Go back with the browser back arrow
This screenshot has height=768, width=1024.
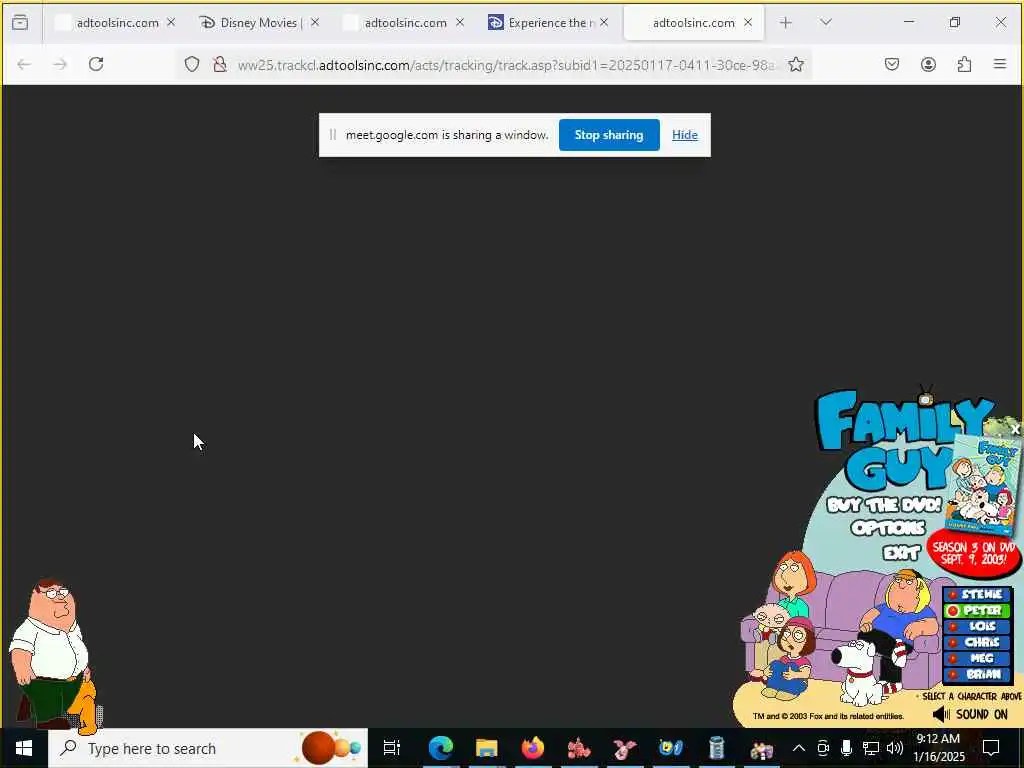24,64
